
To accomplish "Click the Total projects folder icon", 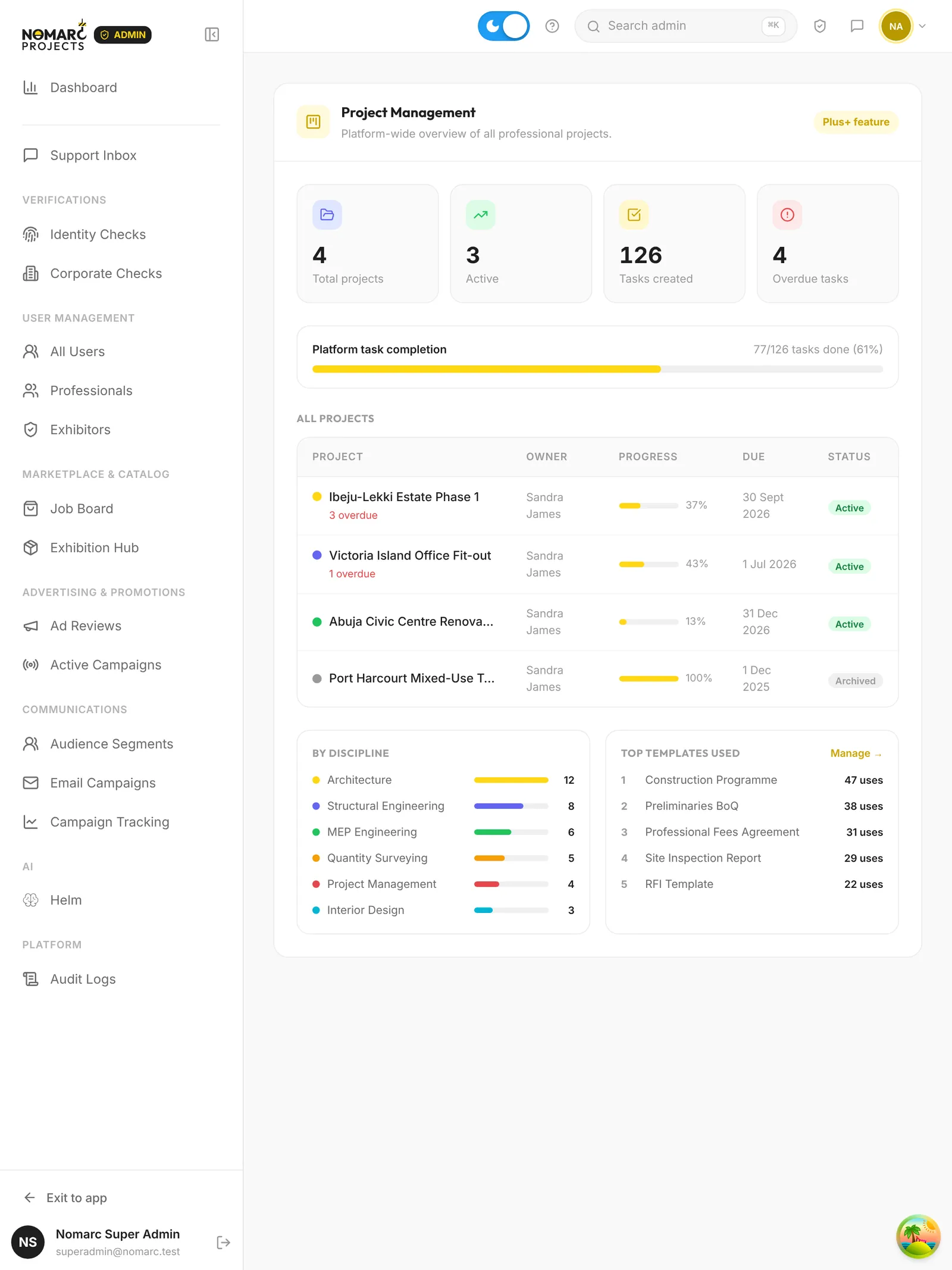I will (327, 215).
